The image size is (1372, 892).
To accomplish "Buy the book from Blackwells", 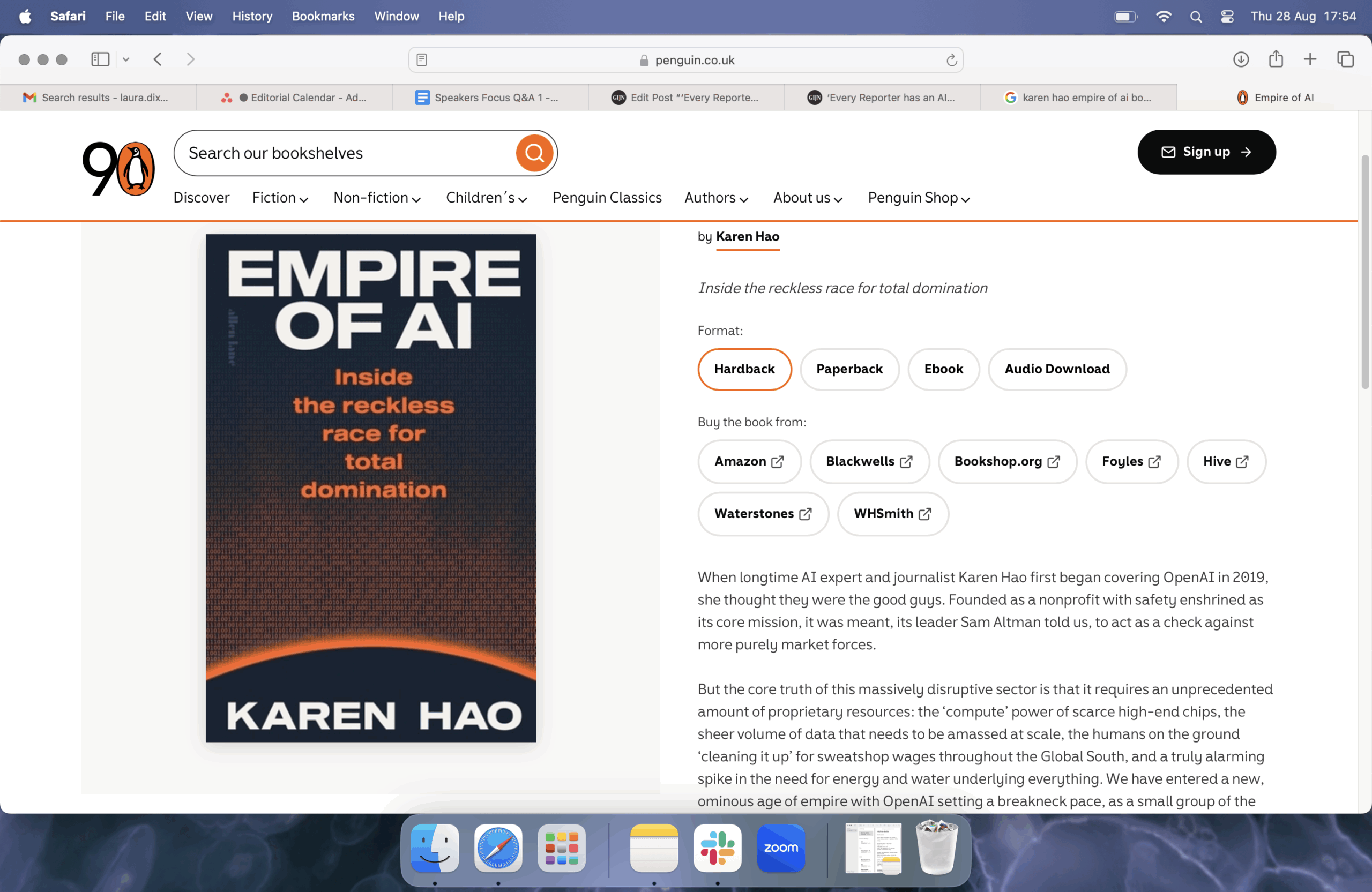I will point(869,462).
